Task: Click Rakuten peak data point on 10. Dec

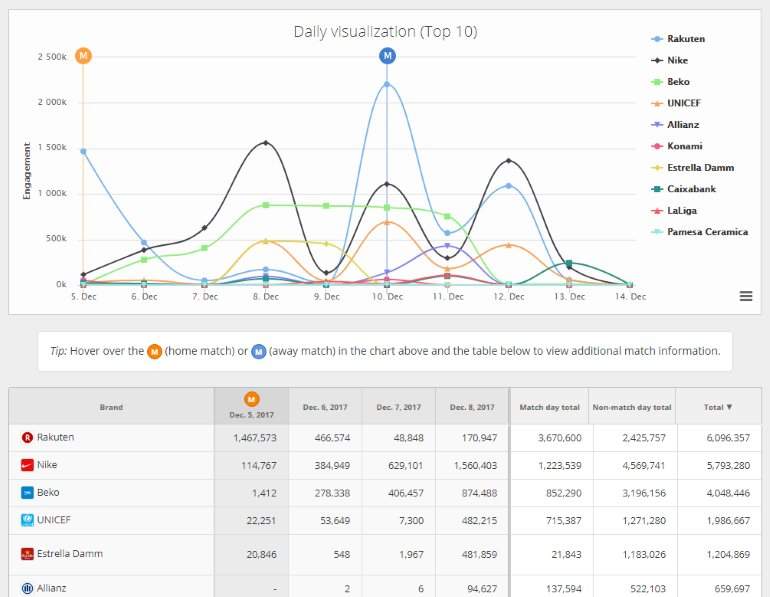Action: (x=387, y=84)
